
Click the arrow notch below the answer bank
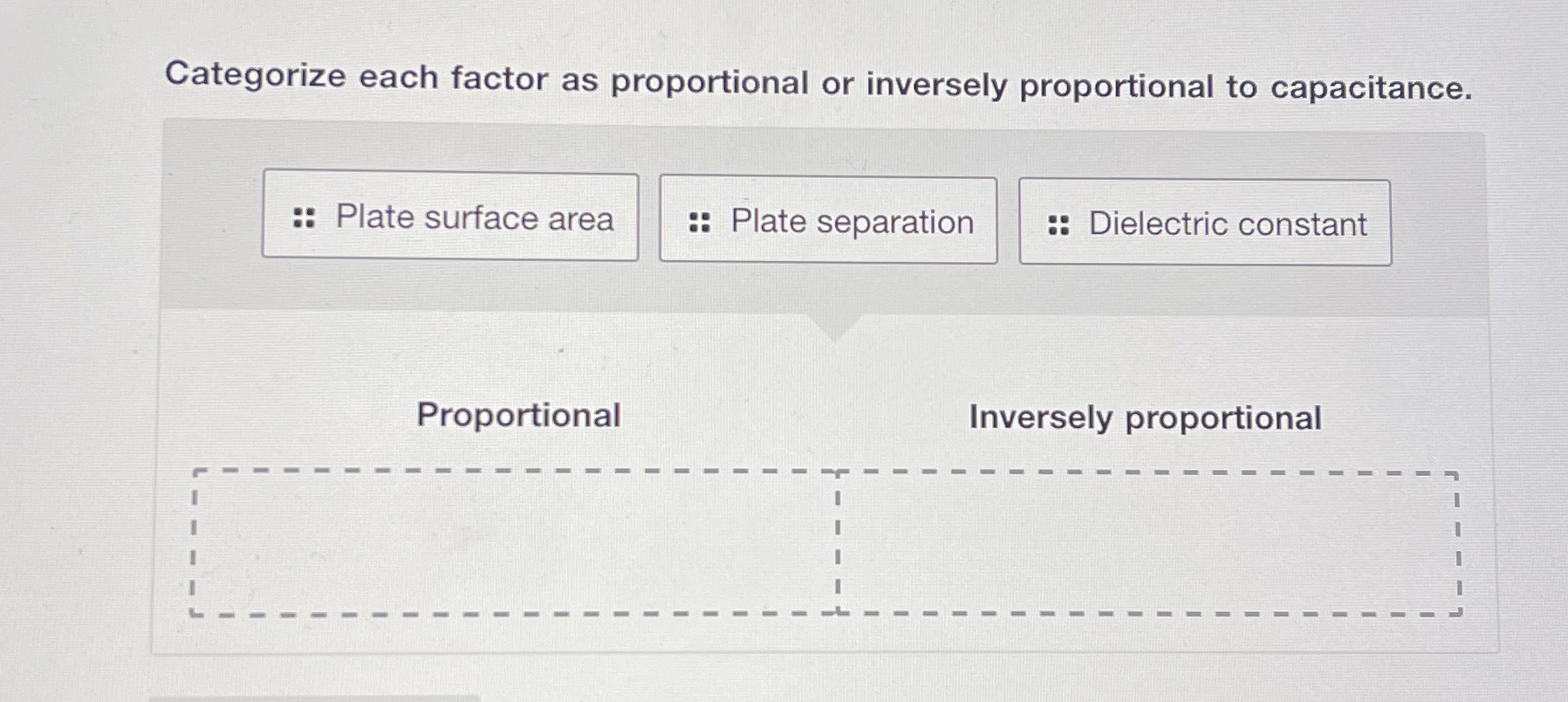point(835,325)
